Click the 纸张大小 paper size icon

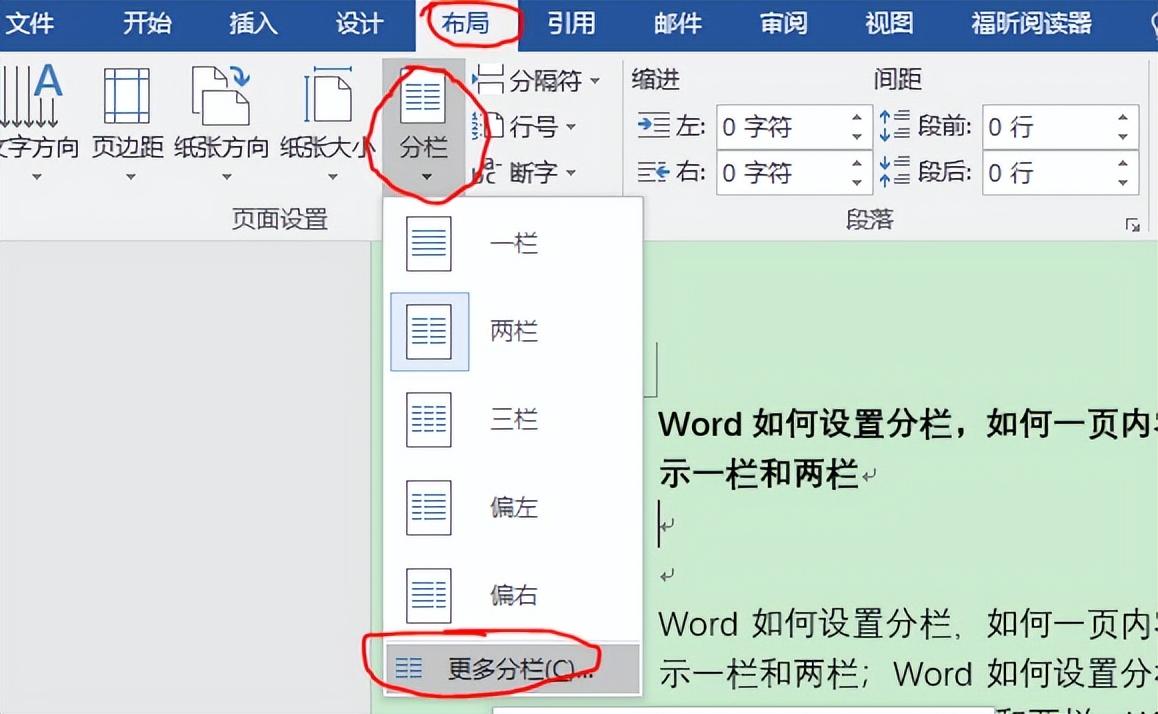328,96
